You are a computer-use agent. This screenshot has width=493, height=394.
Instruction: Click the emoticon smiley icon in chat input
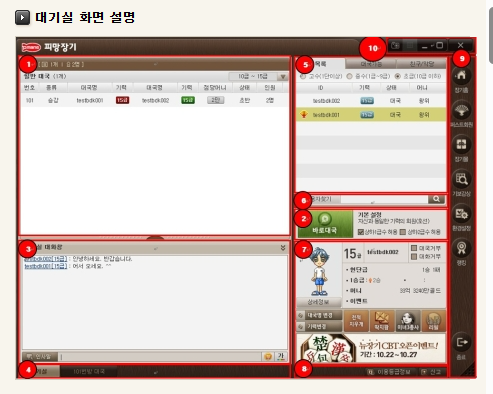click(x=268, y=357)
